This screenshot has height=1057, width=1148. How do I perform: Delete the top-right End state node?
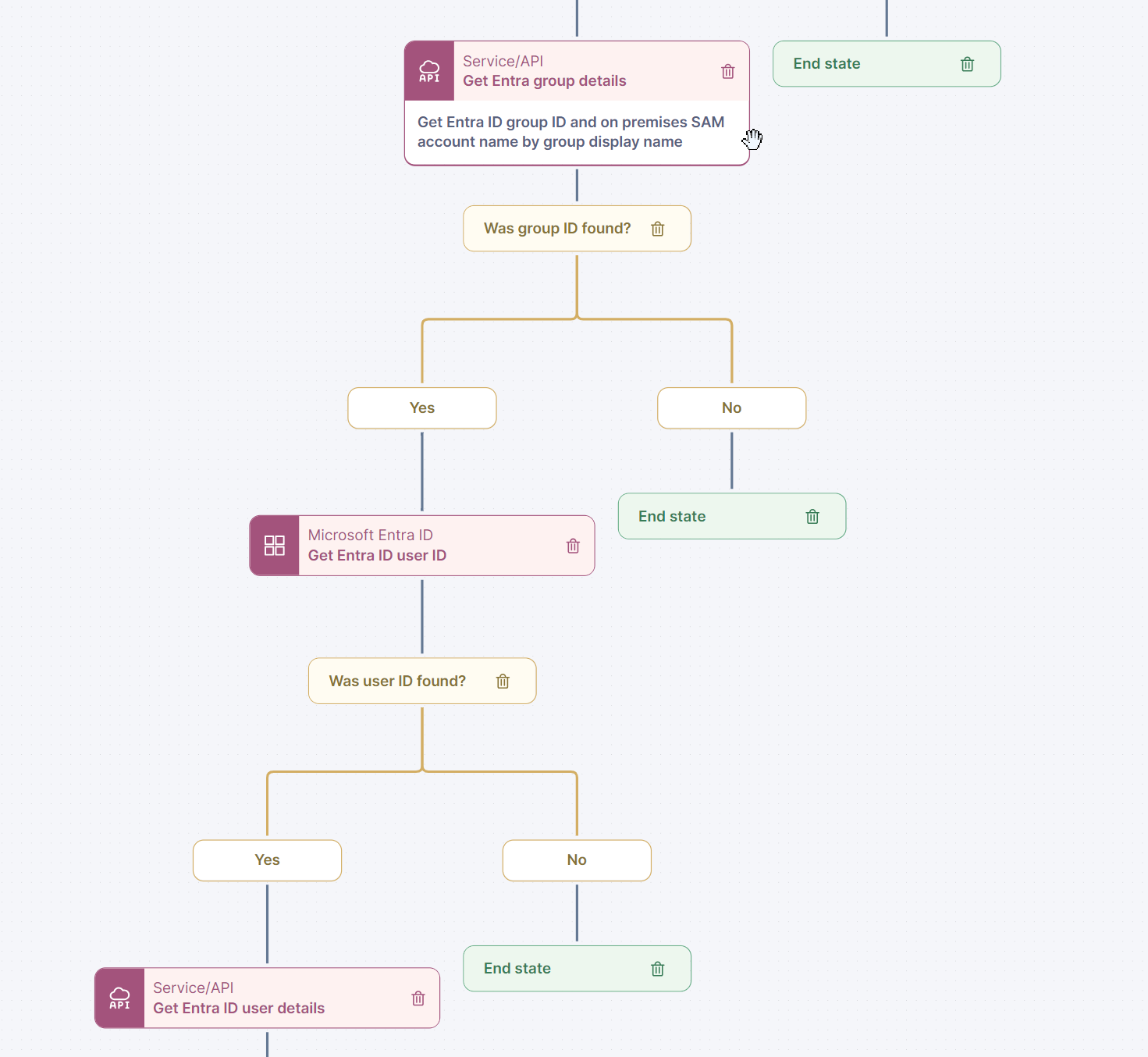click(967, 64)
